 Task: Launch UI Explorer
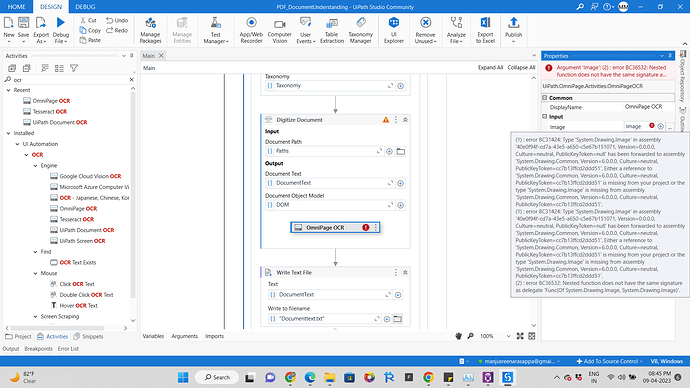pos(394,30)
